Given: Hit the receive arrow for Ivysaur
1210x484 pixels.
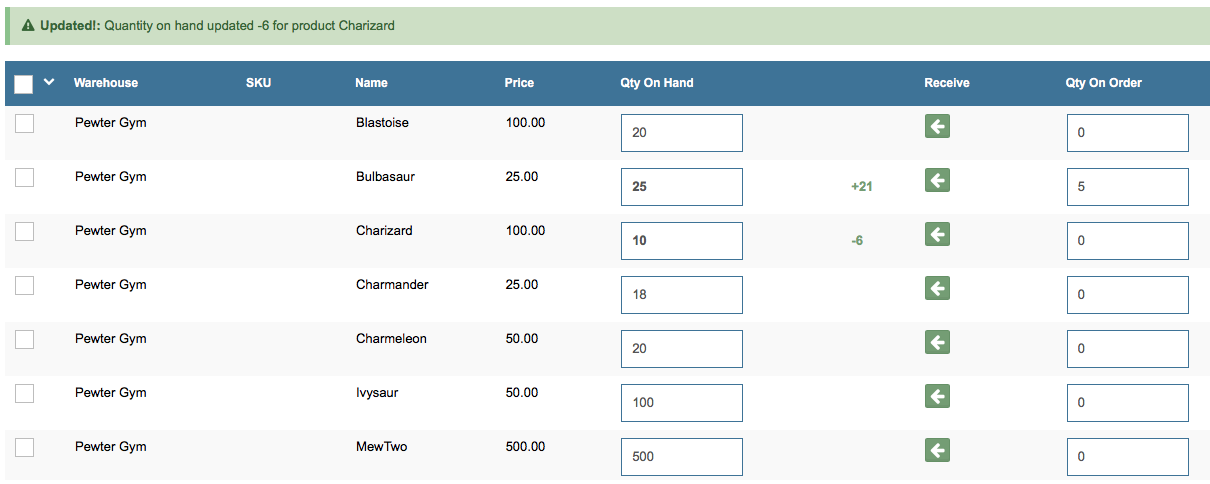Looking at the screenshot, I should coord(937,396).
